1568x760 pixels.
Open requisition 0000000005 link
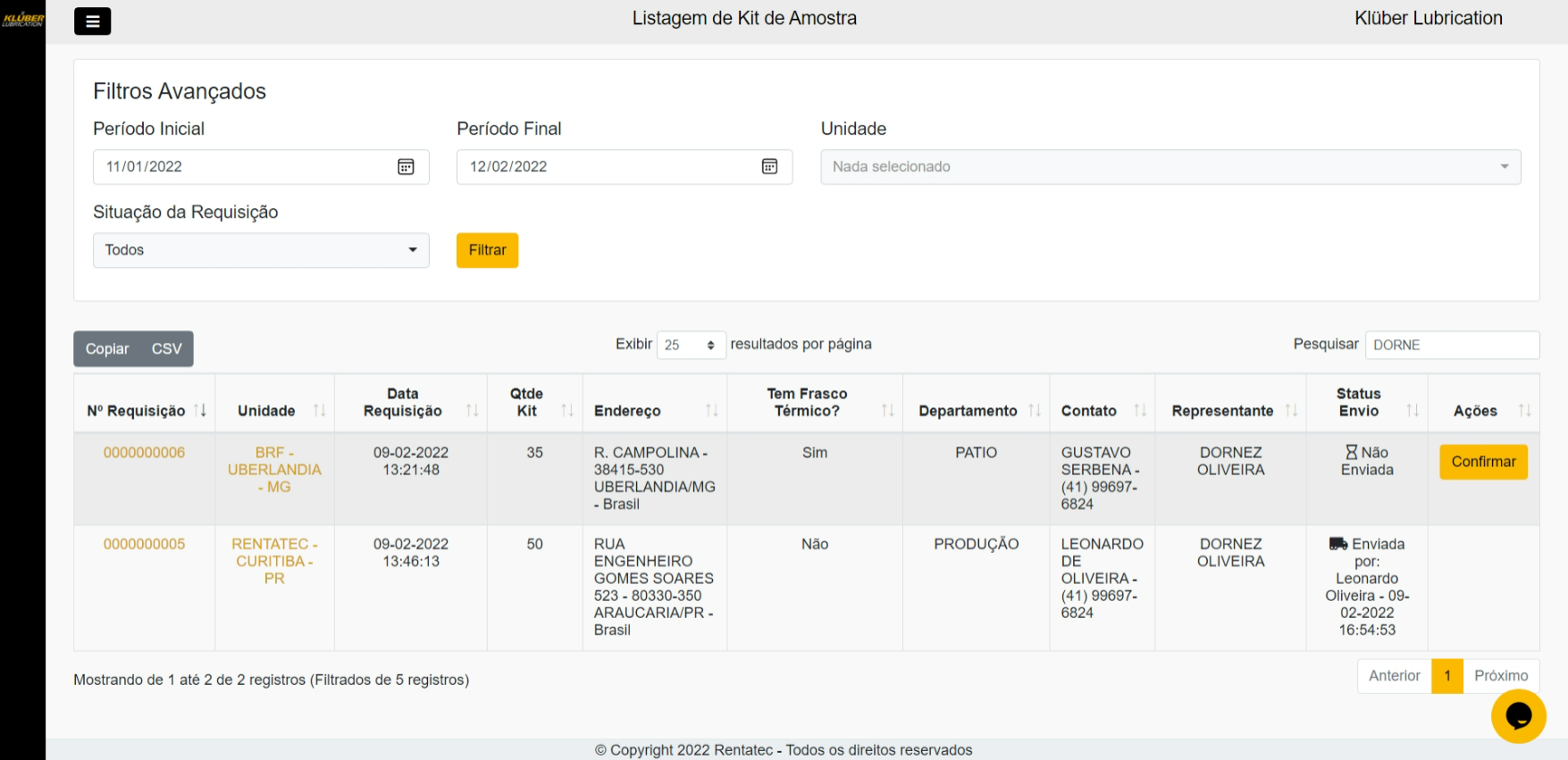tap(144, 544)
